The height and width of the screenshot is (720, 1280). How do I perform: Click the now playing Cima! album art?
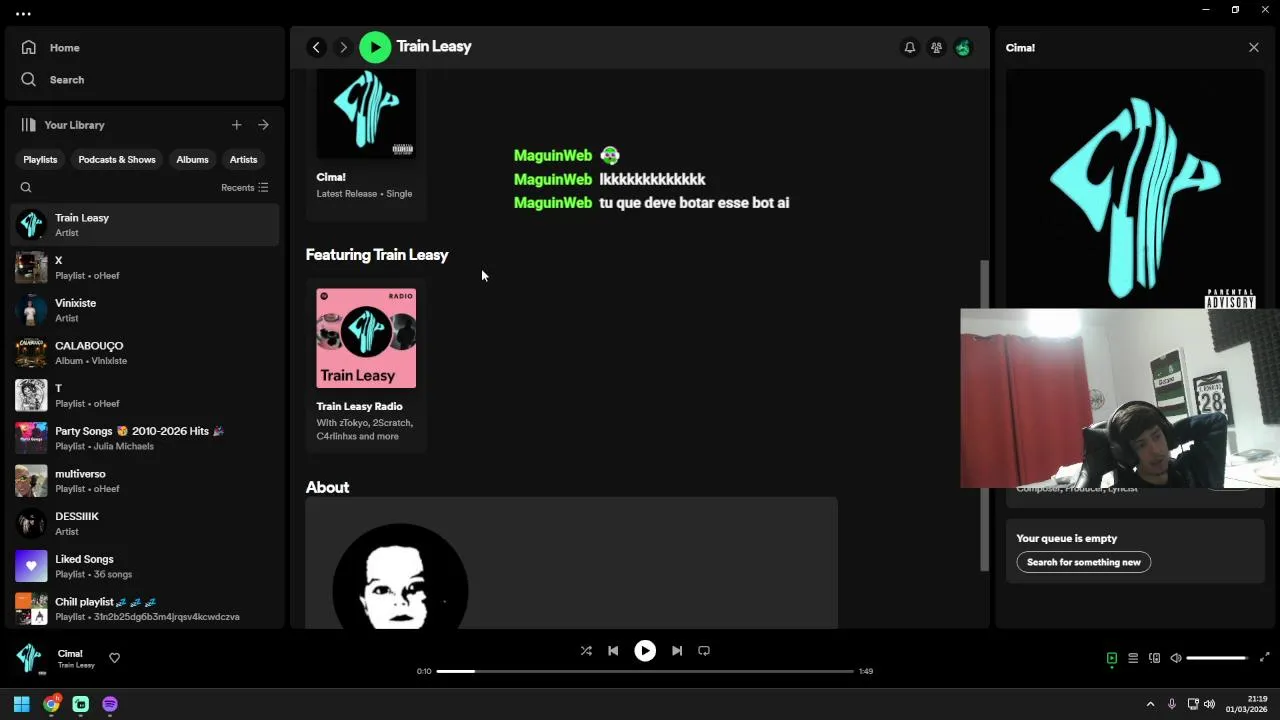(30, 658)
